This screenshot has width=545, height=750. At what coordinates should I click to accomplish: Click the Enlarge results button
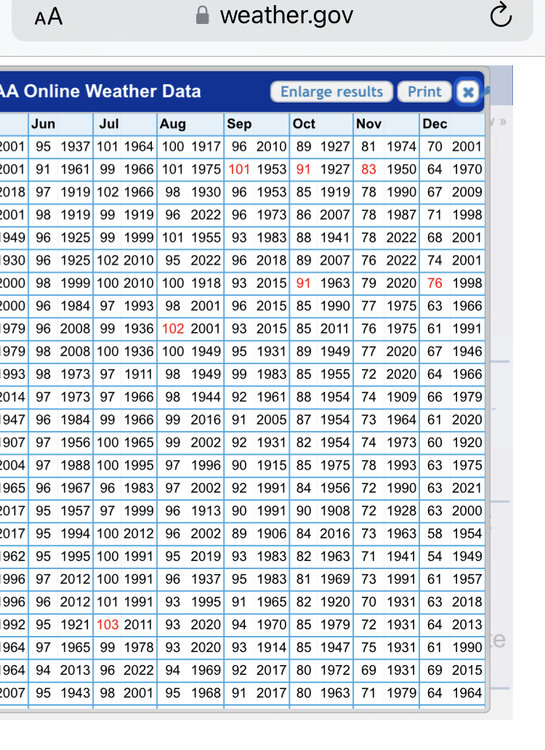coord(332,91)
